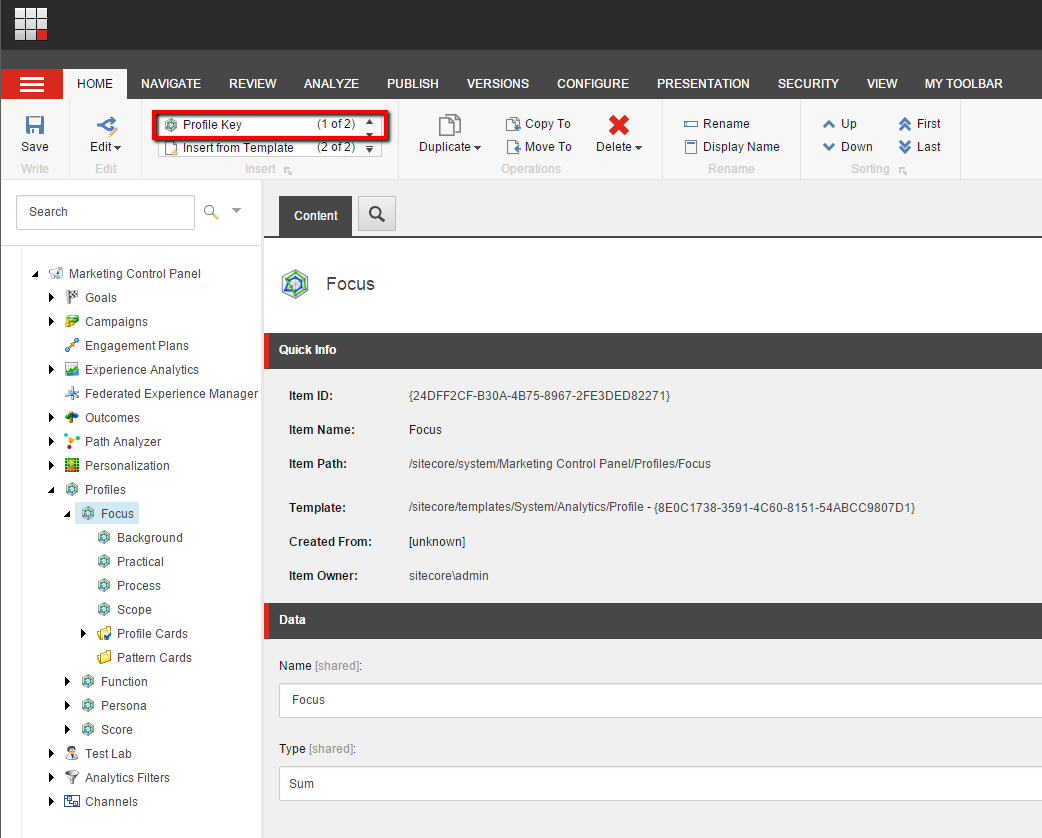Click the Experience Analytics chart icon

point(72,369)
